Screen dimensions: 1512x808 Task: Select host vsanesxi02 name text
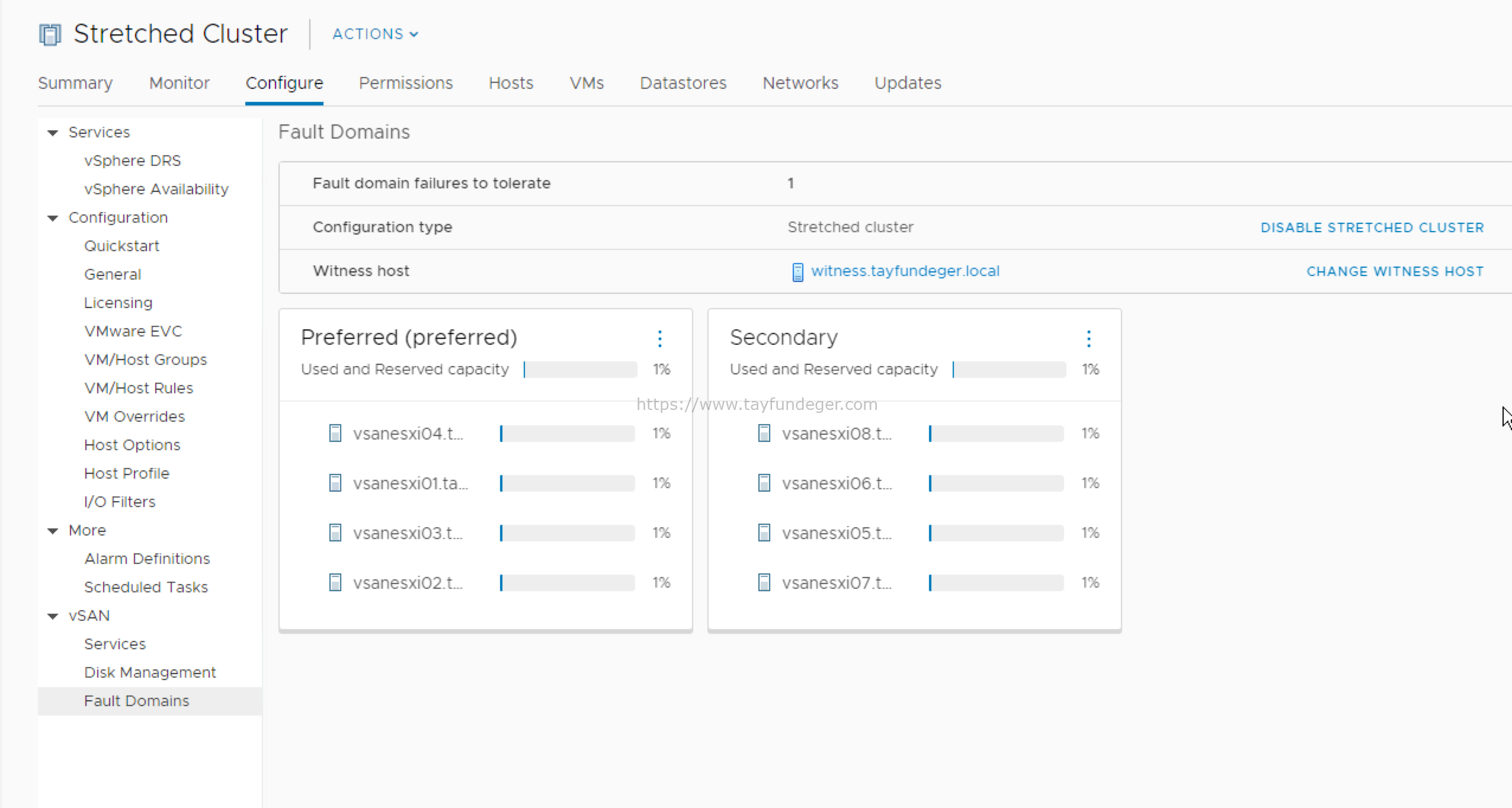pos(408,583)
